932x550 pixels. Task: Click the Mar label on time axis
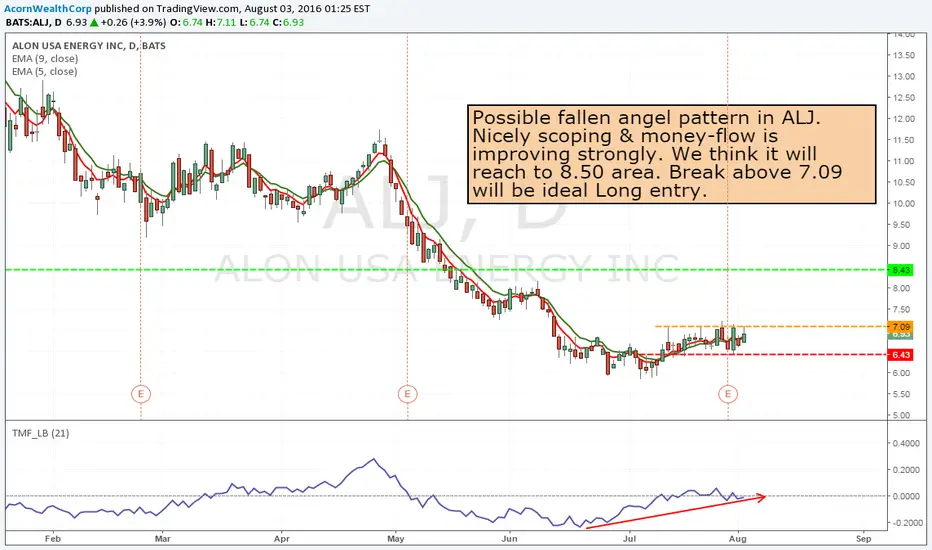(x=162, y=539)
